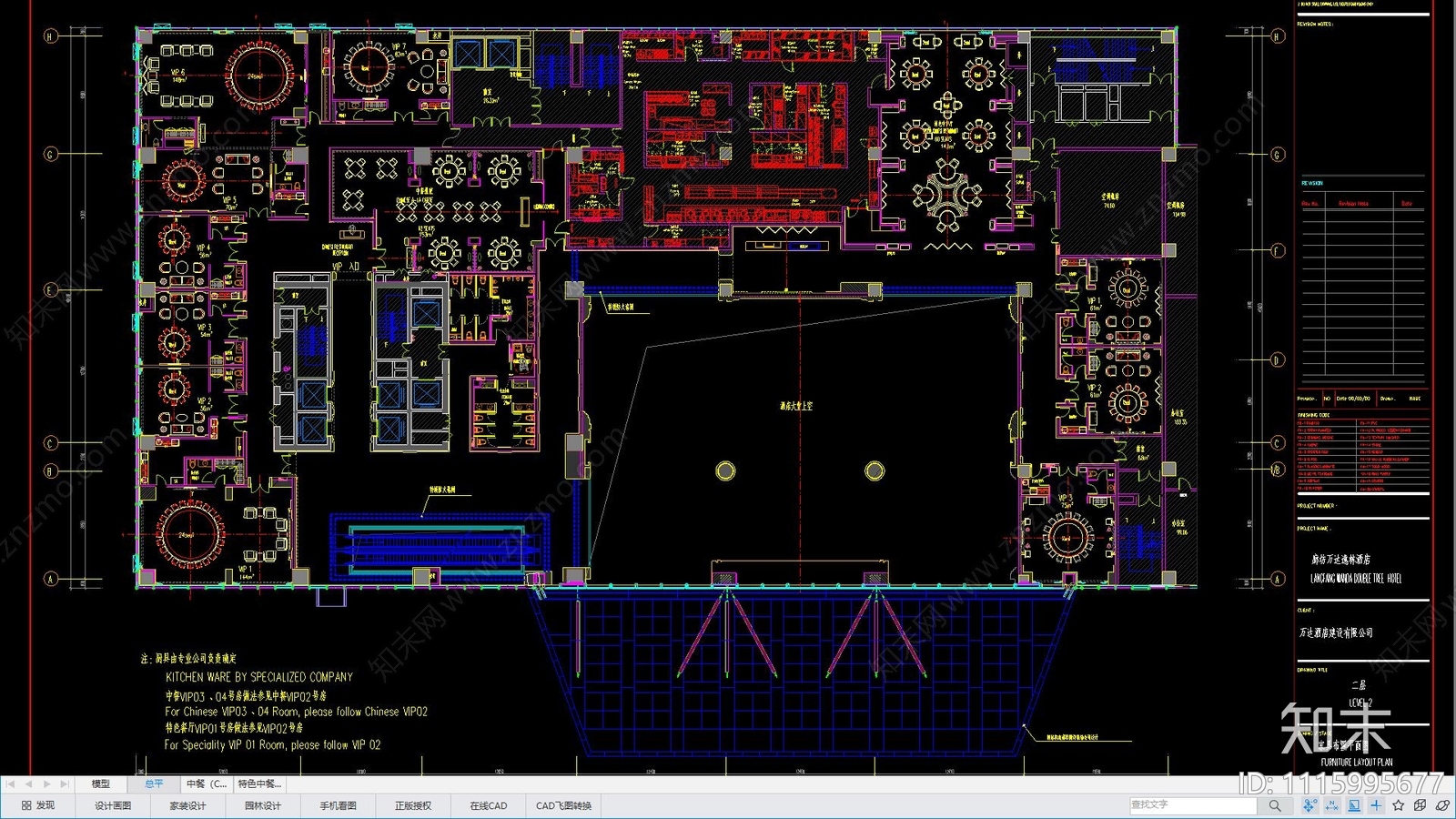This screenshot has height=819, width=1456.
Task: Click the left yellow column circle in atrium
Action: click(x=725, y=470)
